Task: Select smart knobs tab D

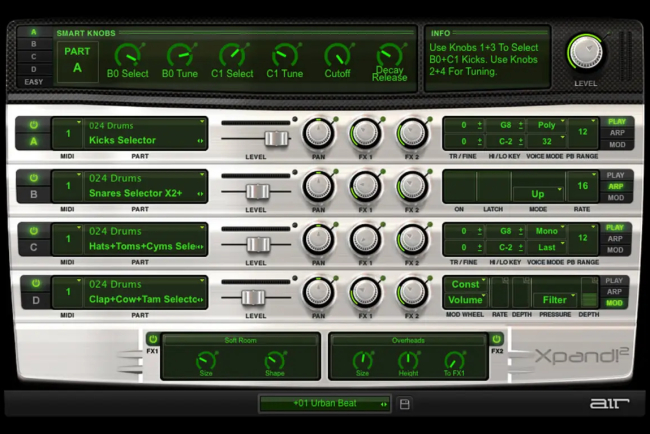Action: (x=34, y=69)
